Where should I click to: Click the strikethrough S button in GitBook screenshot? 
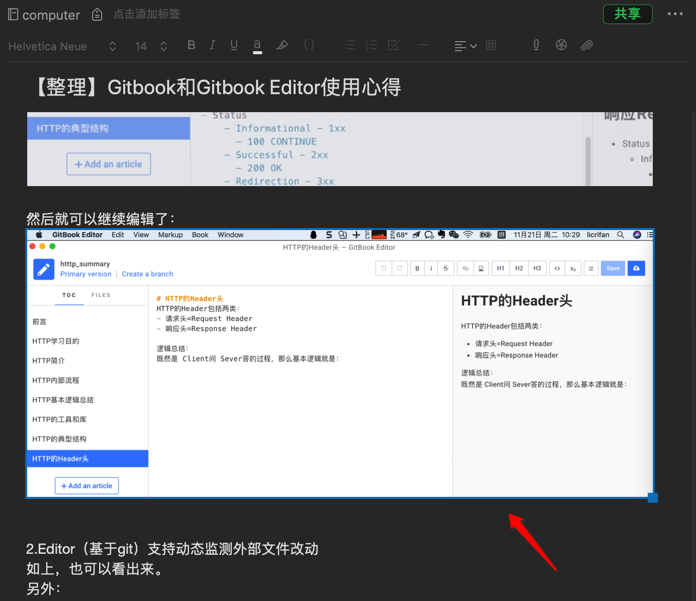coord(446,268)
